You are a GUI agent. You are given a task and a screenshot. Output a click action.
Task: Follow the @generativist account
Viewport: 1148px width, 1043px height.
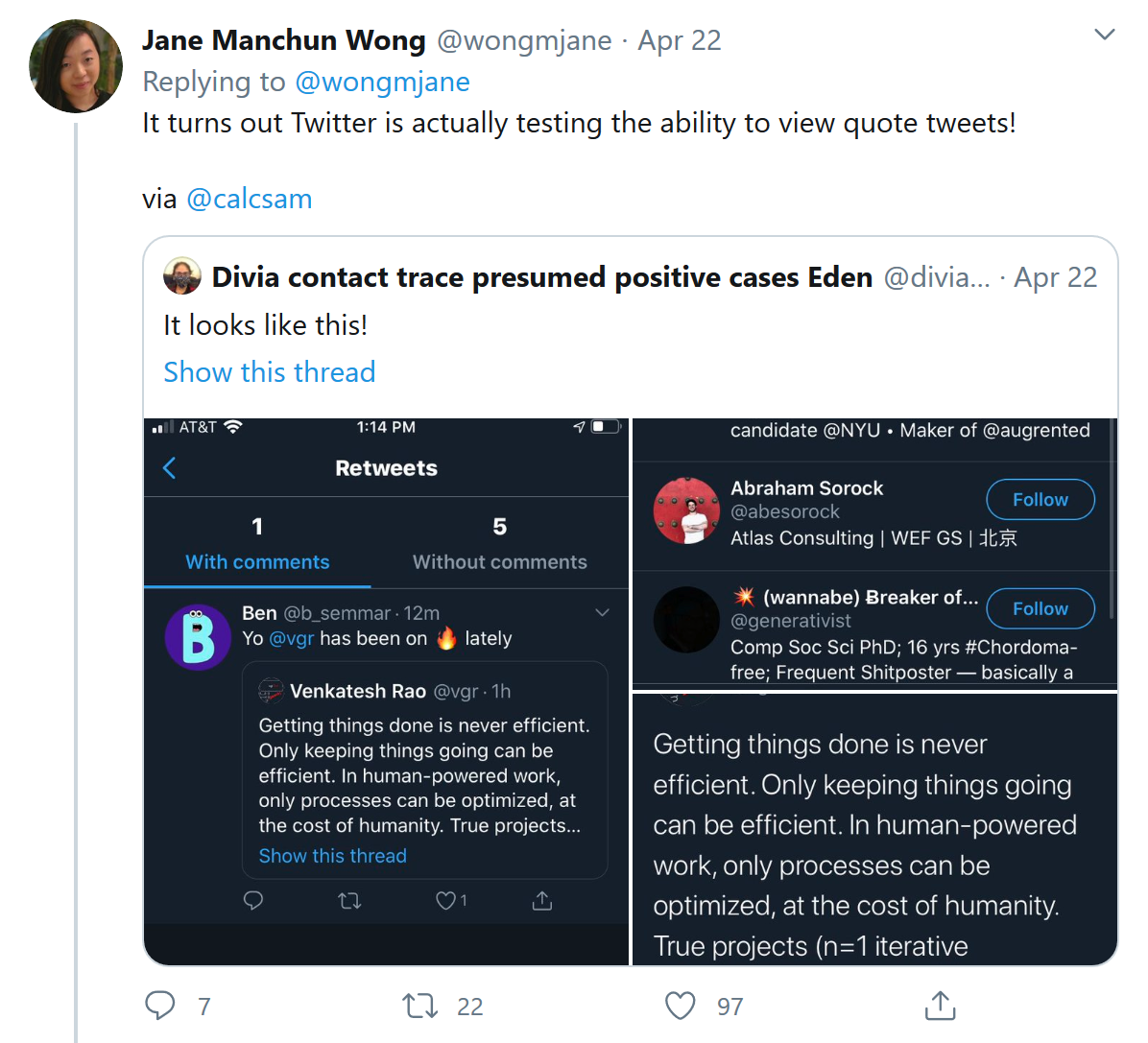point(1040,608)
